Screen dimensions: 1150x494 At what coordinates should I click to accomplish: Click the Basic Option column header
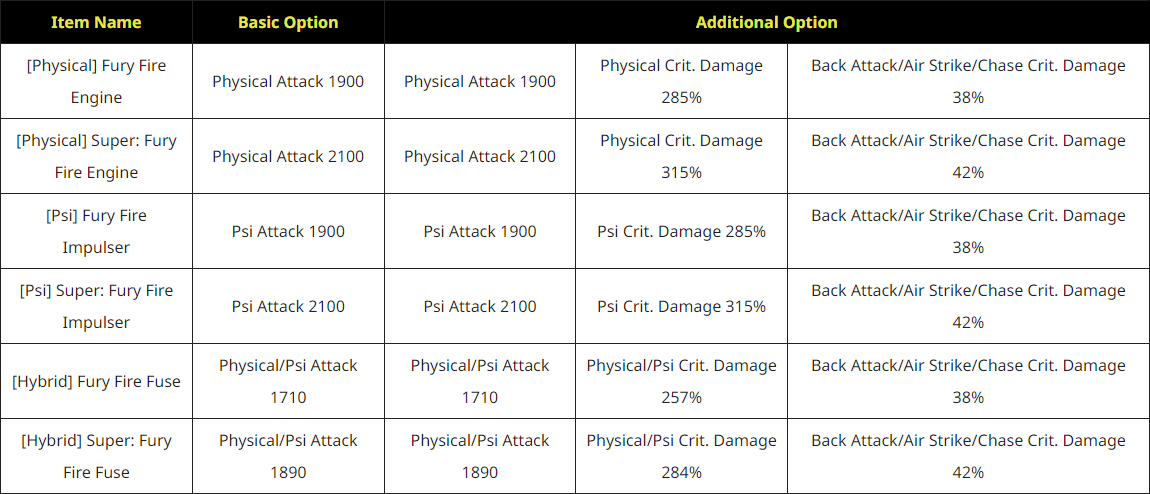pyautogui.click(x=288, y=22)
